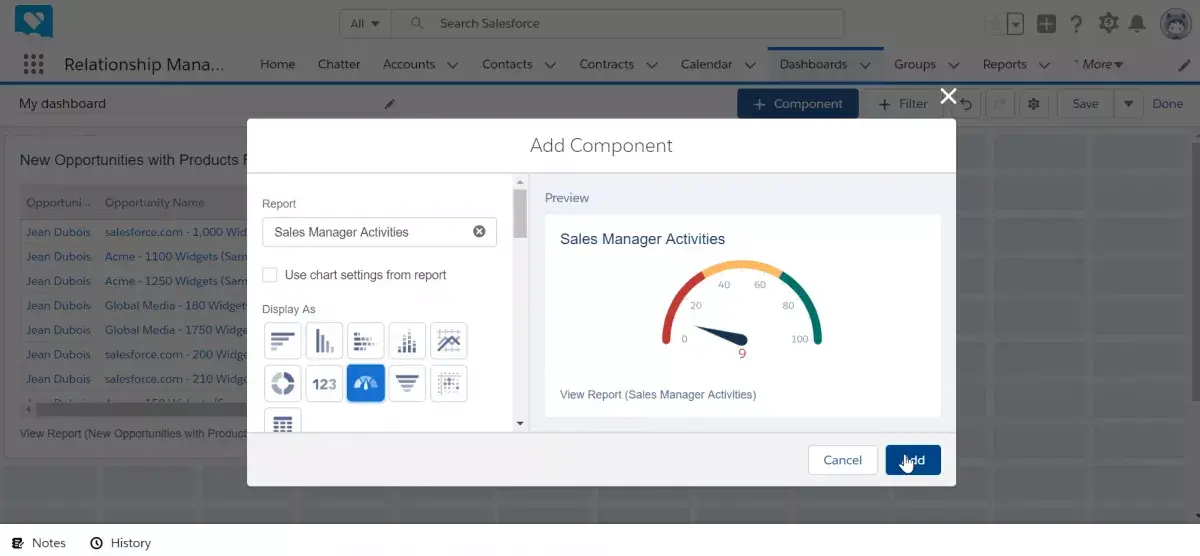The image size is (1200, 556).
Task: Select line chart display type
Action: (x=448, y=341)
